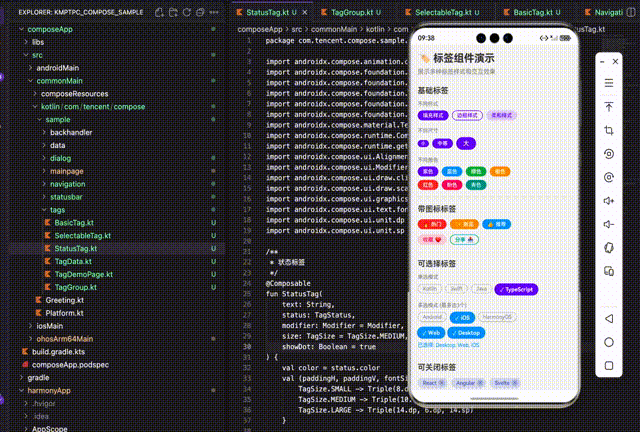Click the emulator @ symbol icon
Image resolution: width=640 pixels, height=432 pixels.
(609, 177)
